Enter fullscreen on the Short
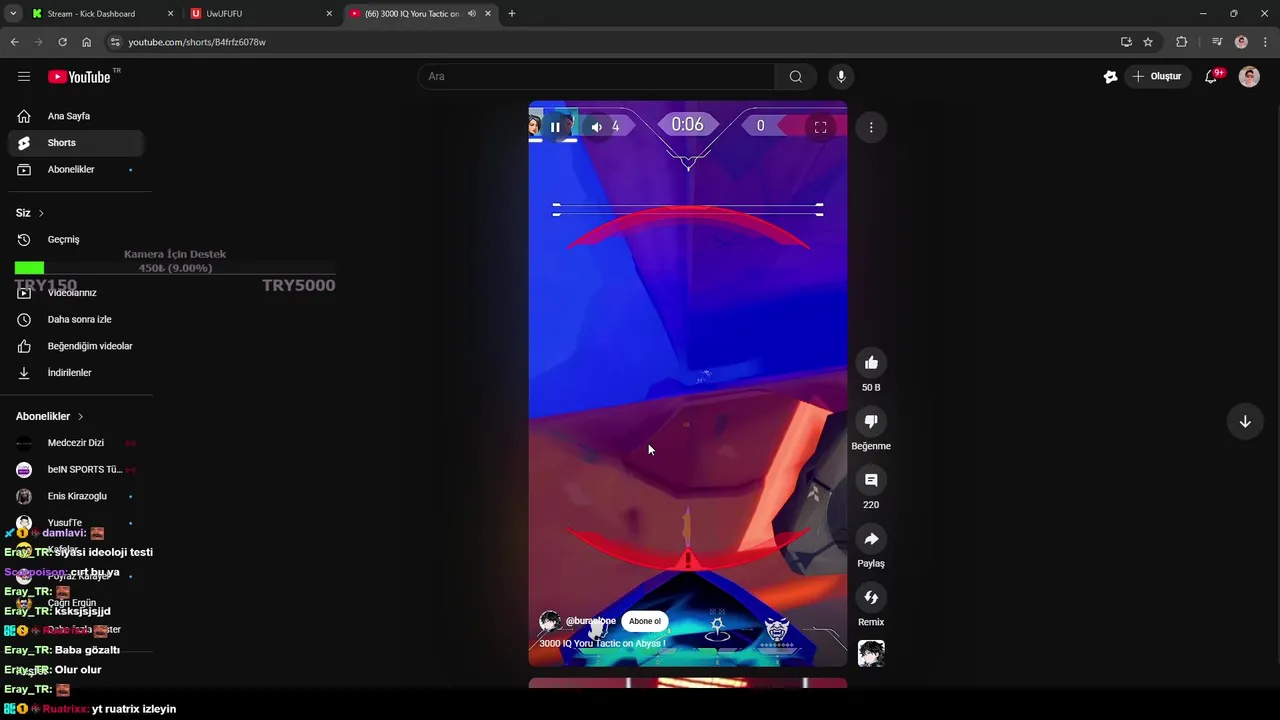1280x720 pixels. coord(820,127)
